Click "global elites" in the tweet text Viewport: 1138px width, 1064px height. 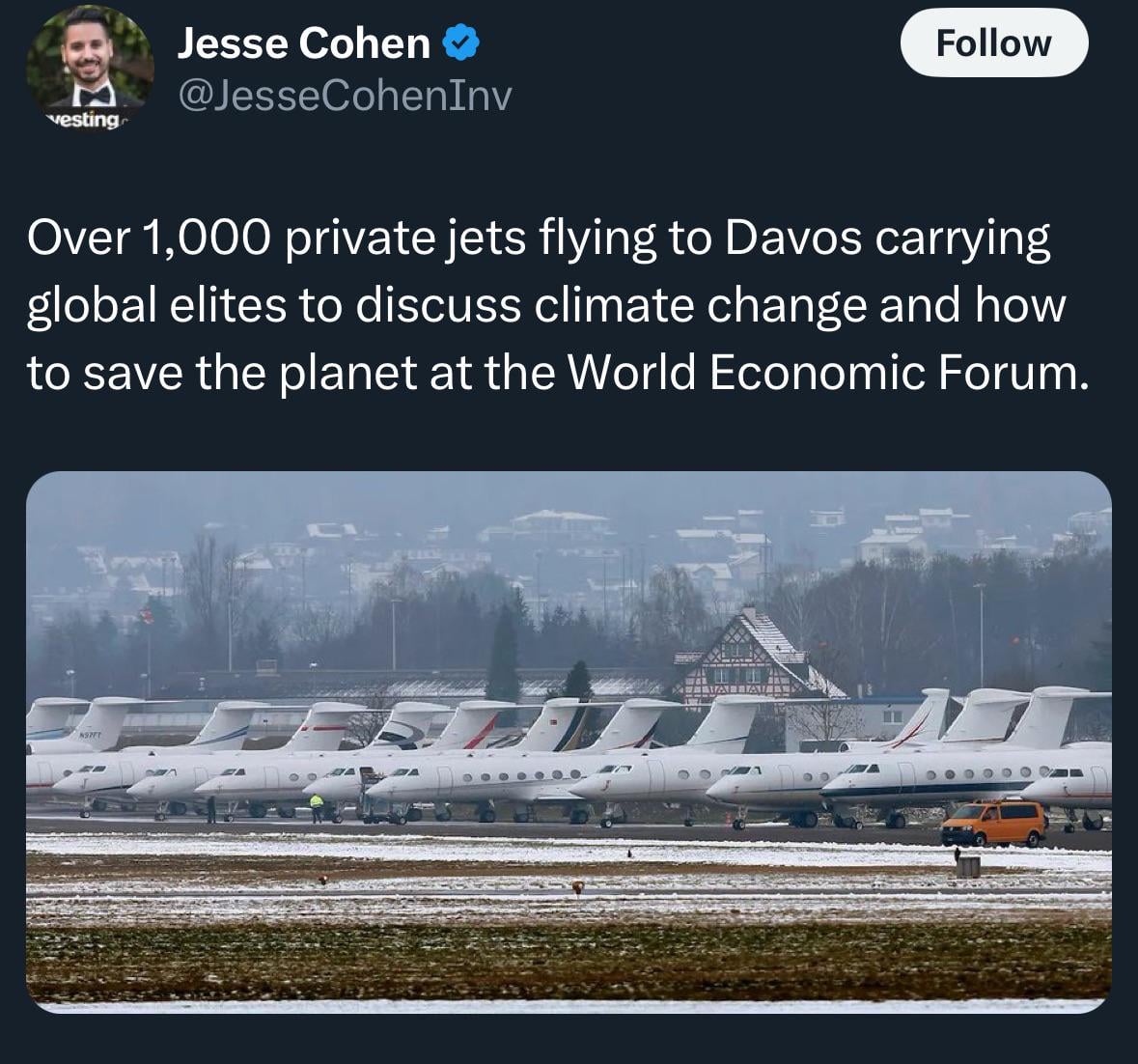pos(156,306)
